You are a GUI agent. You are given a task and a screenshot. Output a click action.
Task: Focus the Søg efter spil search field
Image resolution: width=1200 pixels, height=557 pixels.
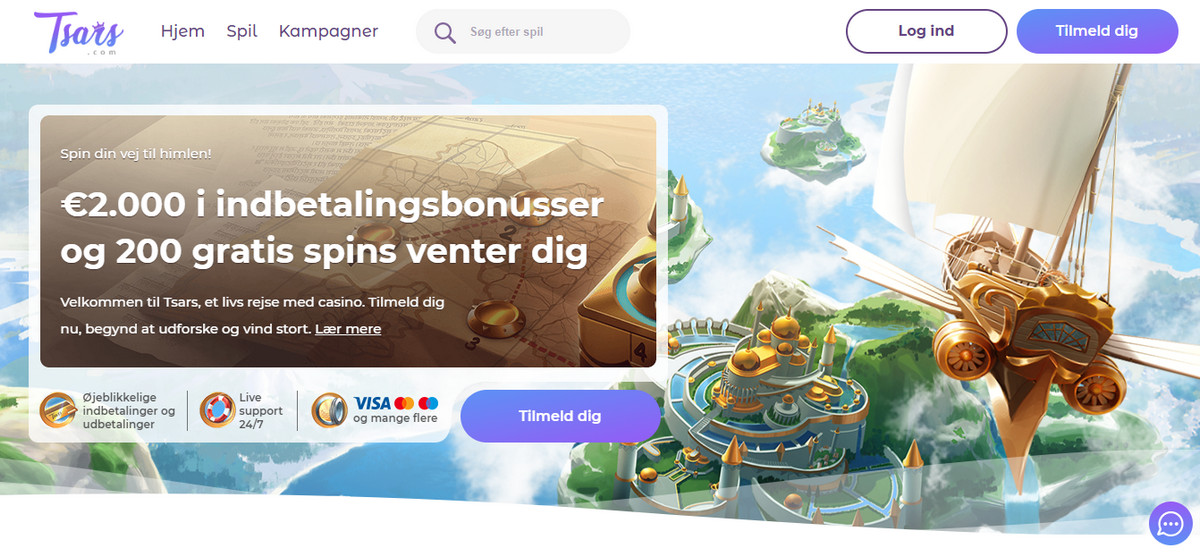pos(523,32)
